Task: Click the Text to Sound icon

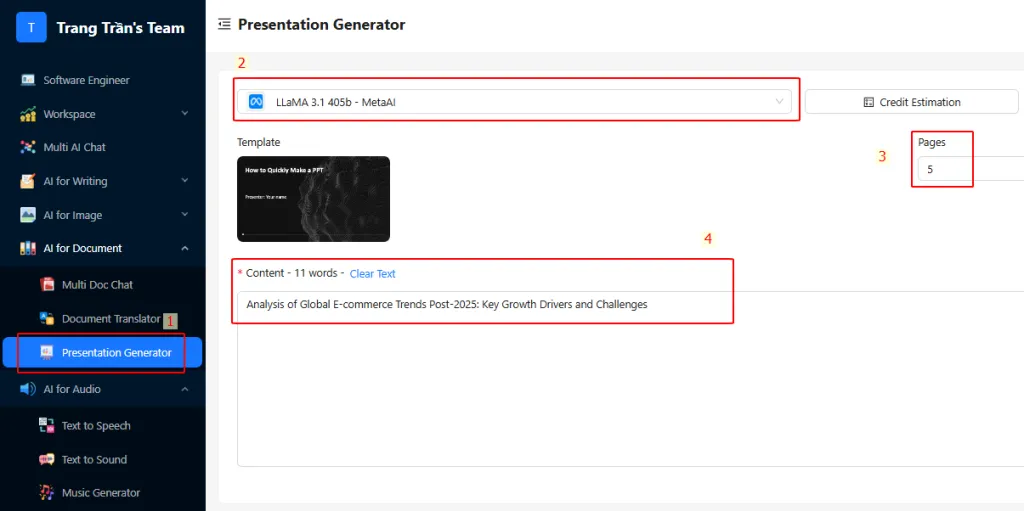Action: point(46,459)
